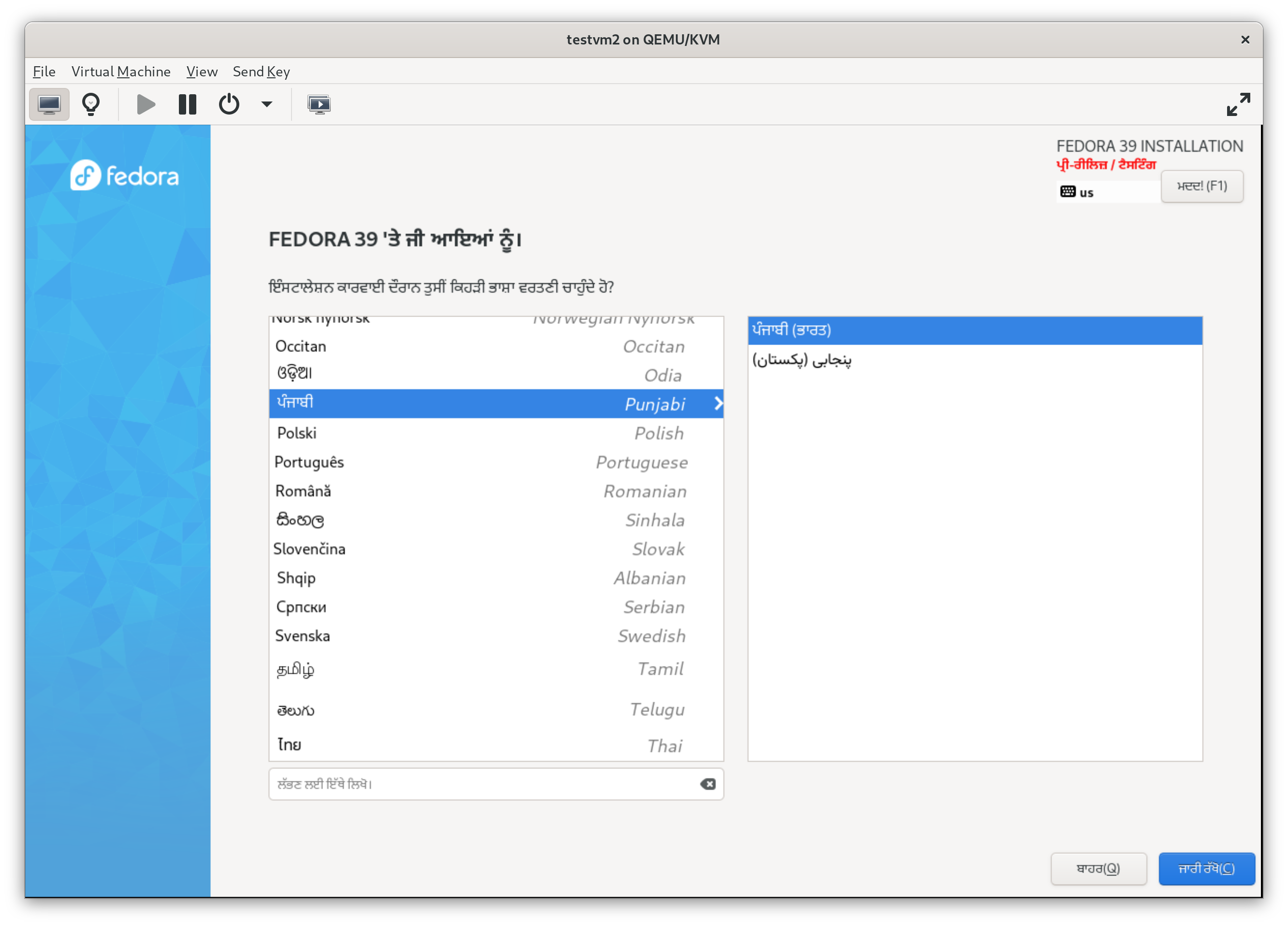1288x926 pixels.
Task: Click the blue Continue (C) button
Action: tap(1206, 868)
